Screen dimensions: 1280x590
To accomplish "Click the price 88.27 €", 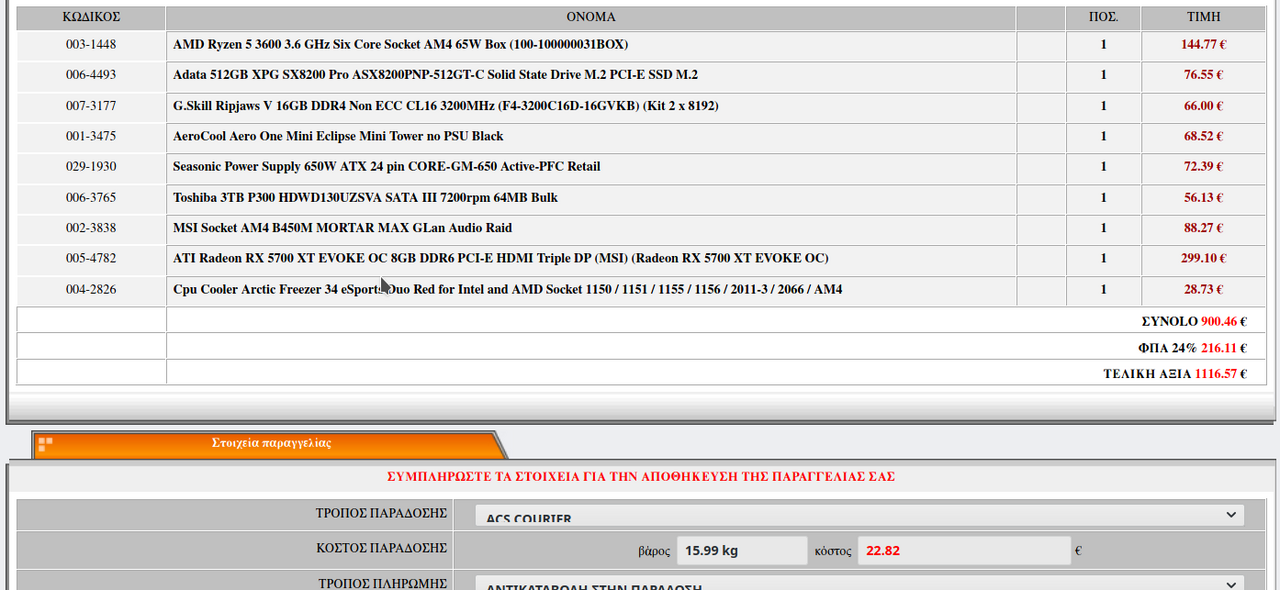I will pos(1204,228).
